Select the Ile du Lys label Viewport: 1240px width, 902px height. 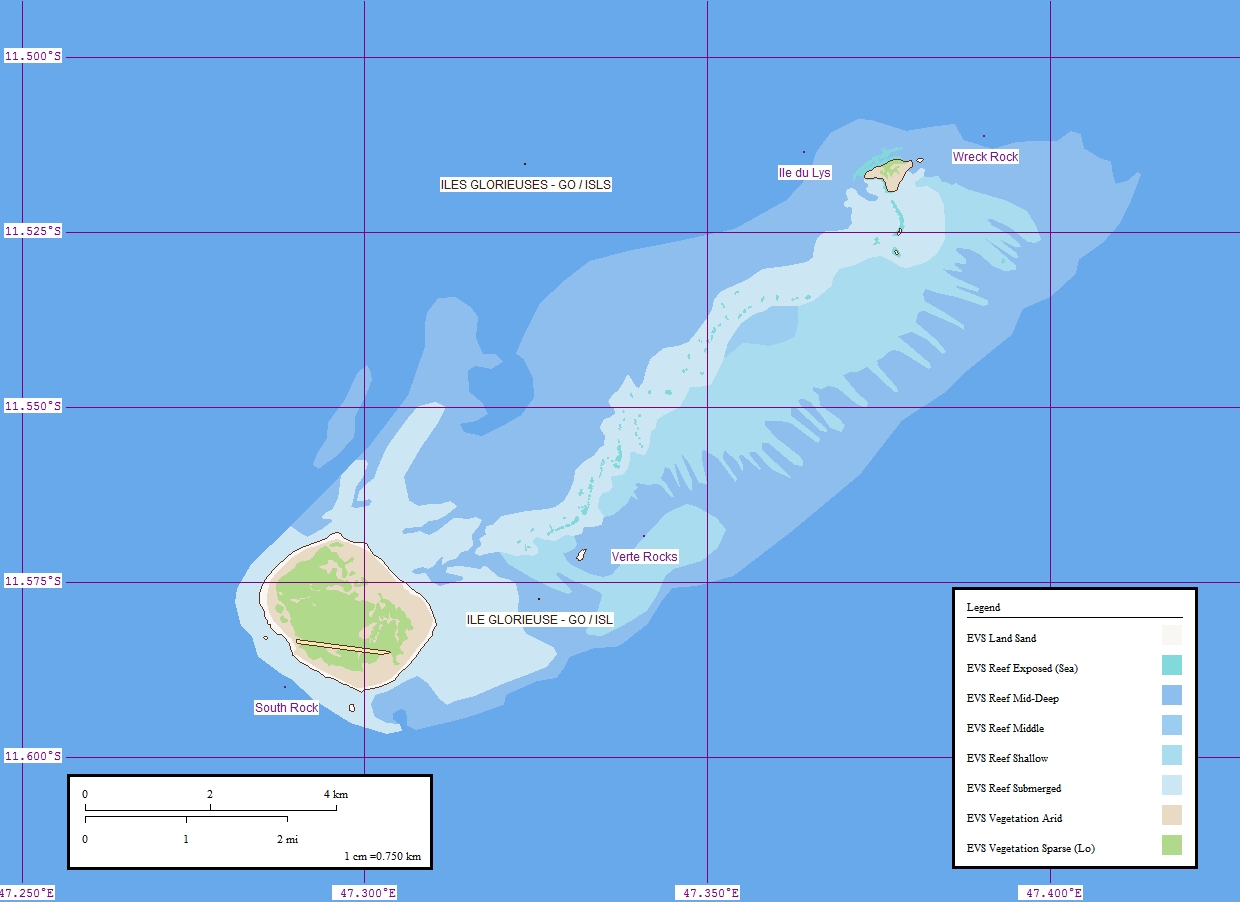(x=805, y=173)
